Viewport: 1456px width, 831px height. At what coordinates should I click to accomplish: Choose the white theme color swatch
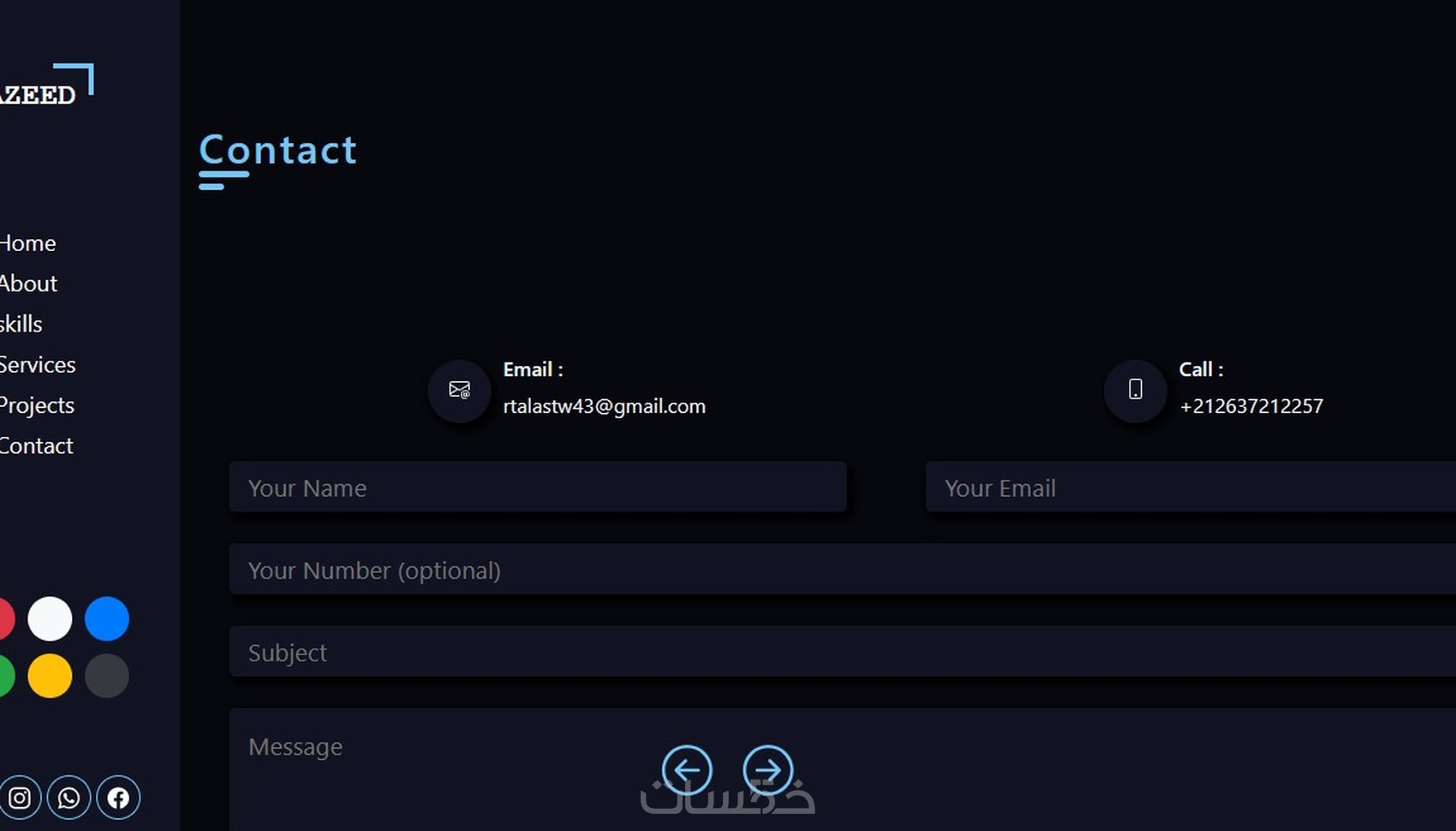(x=50, y=619)
